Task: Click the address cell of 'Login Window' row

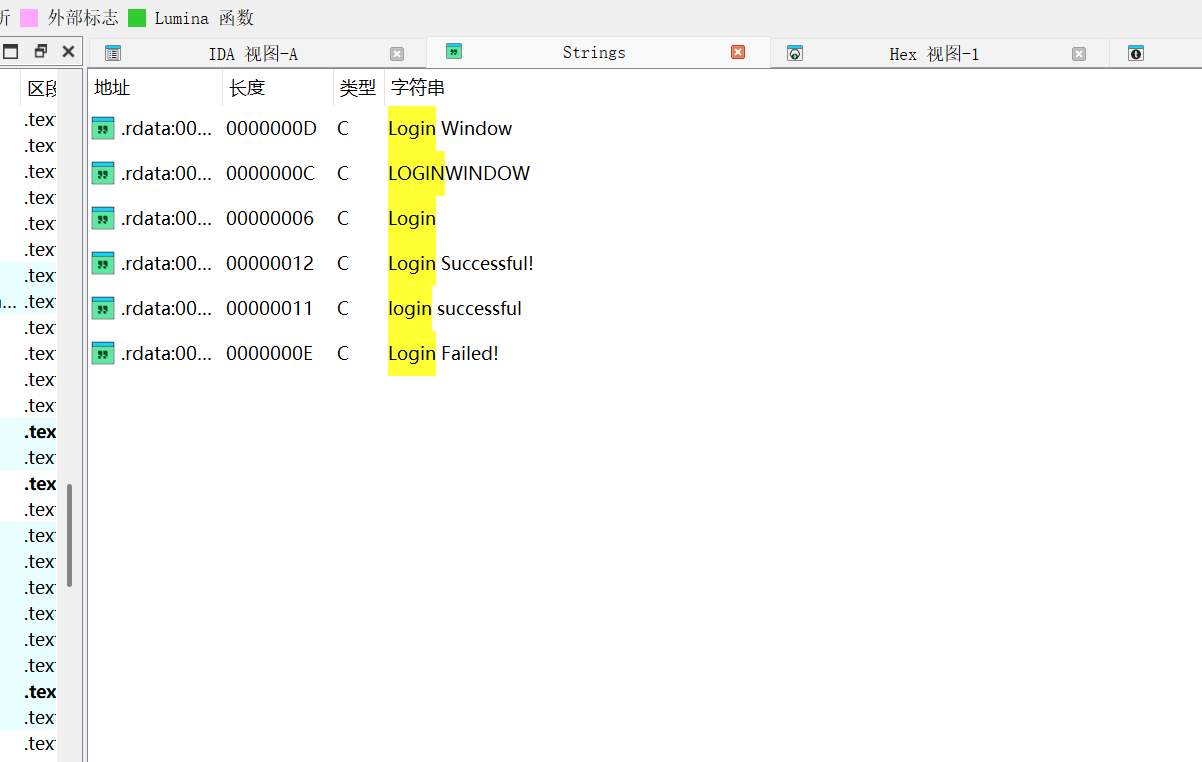Action: point(166,128)
